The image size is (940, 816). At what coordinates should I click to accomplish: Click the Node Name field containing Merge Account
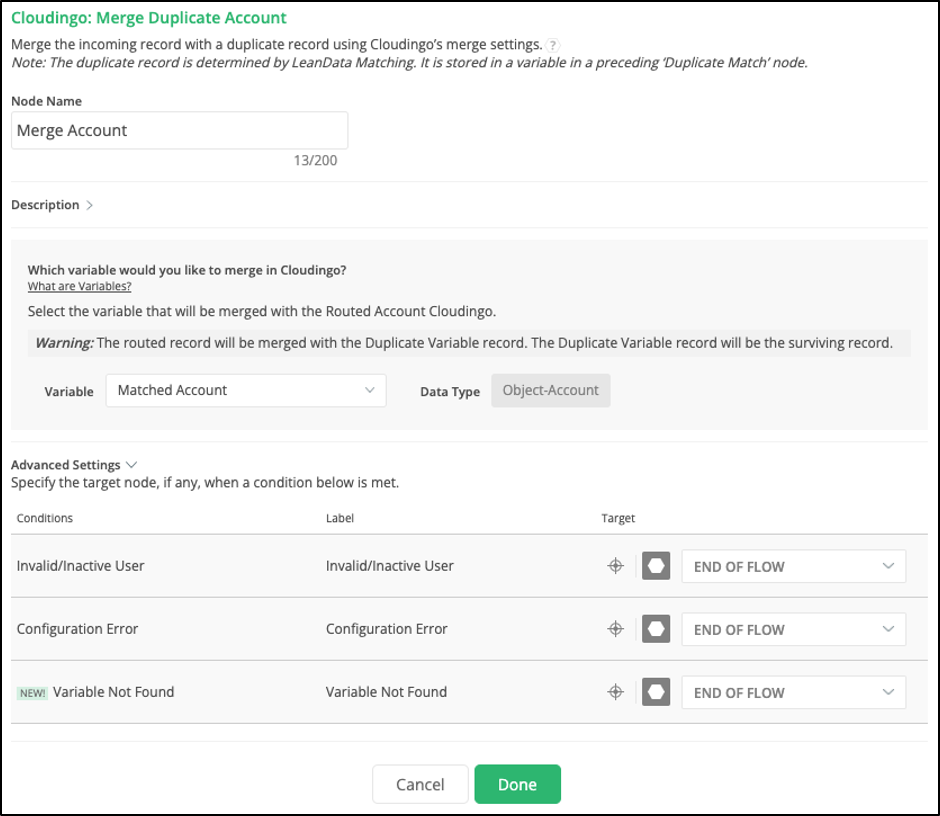click(x=179, y=130)
